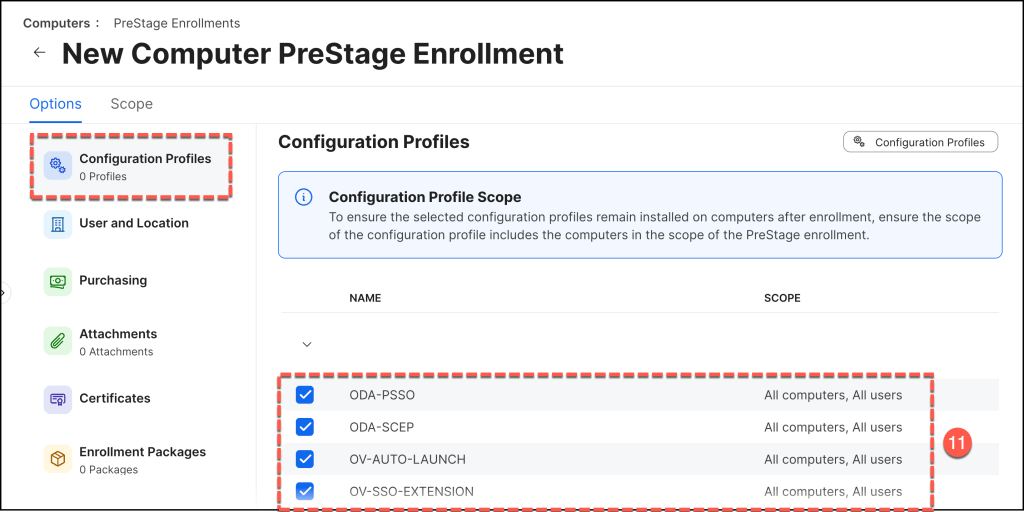Click the Enrollment Packages box icon
This screenshot has height=512, width=1024.
click(x=57, y=459)
